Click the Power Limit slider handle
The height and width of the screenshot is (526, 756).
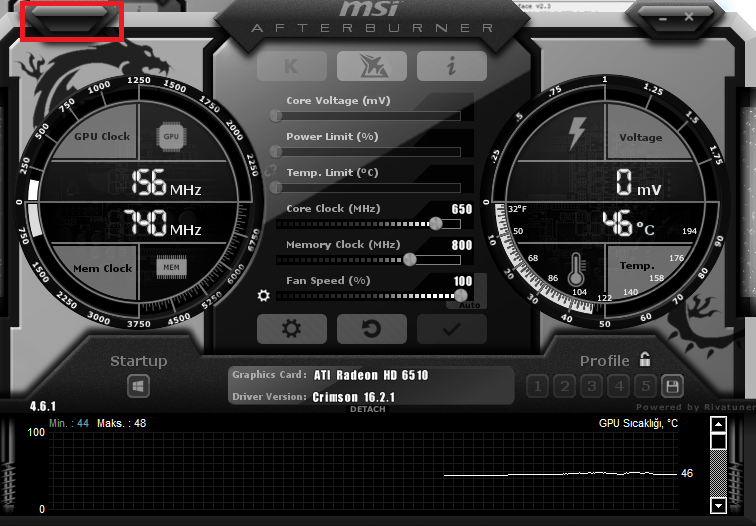276,152
